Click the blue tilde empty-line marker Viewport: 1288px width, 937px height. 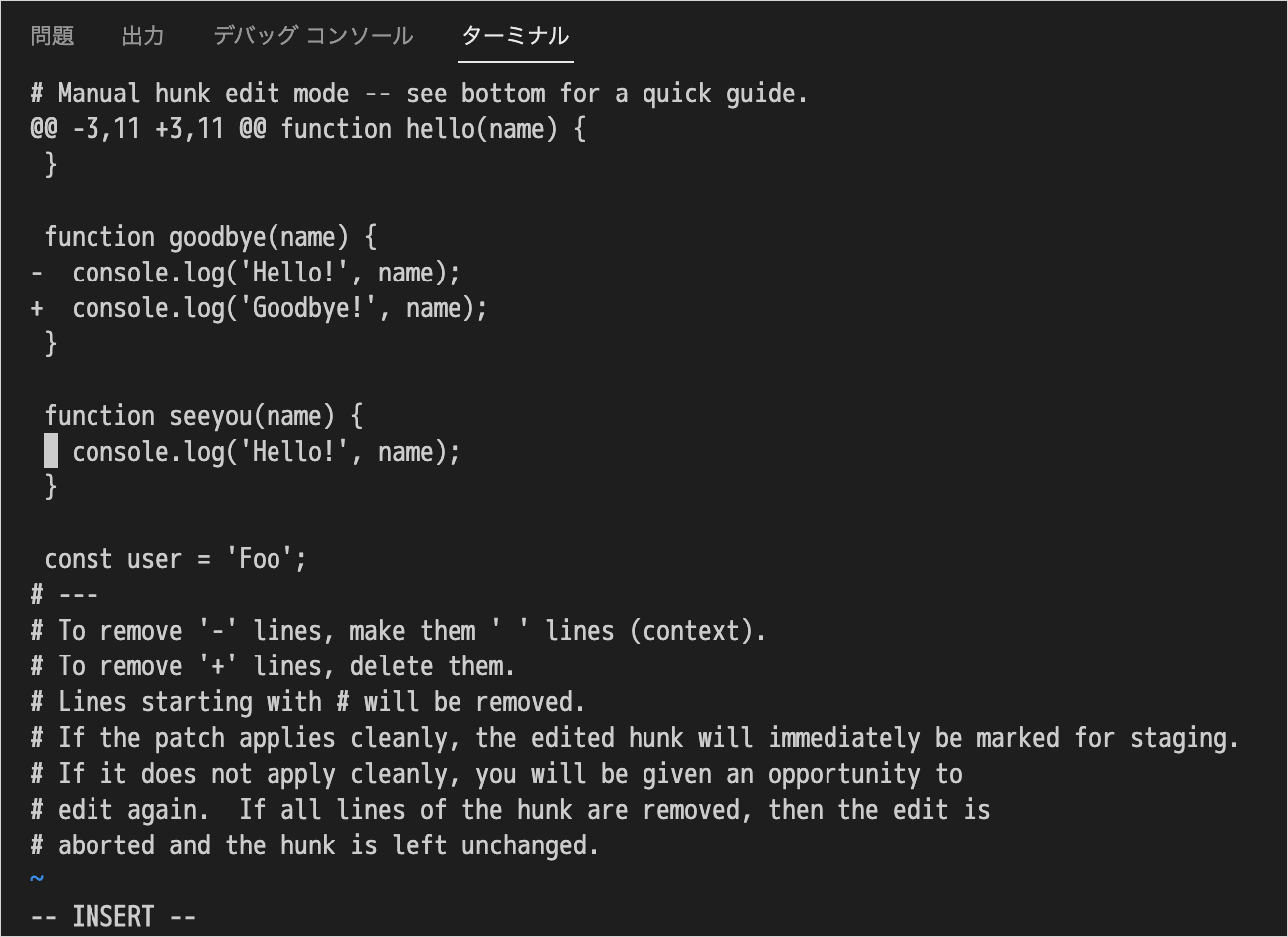pos(37,879)
